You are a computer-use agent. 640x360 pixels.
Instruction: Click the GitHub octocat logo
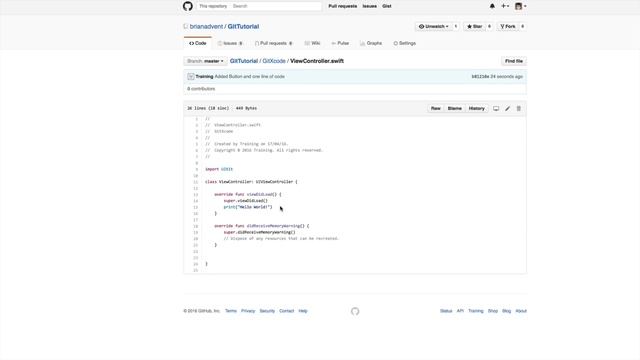pyautogui.click(x=188, y=6)
